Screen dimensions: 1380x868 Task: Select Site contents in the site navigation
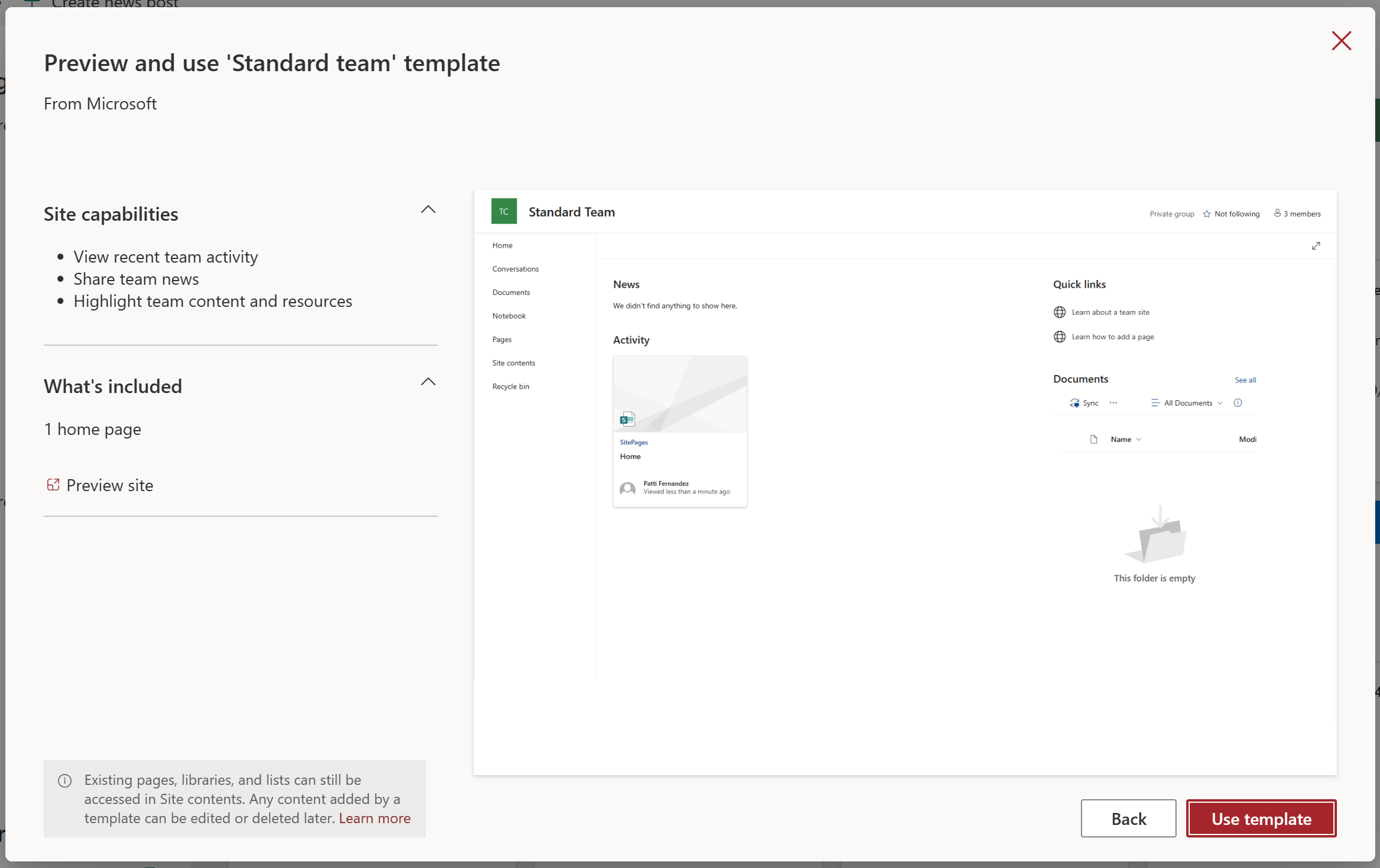tap(513, 363)
